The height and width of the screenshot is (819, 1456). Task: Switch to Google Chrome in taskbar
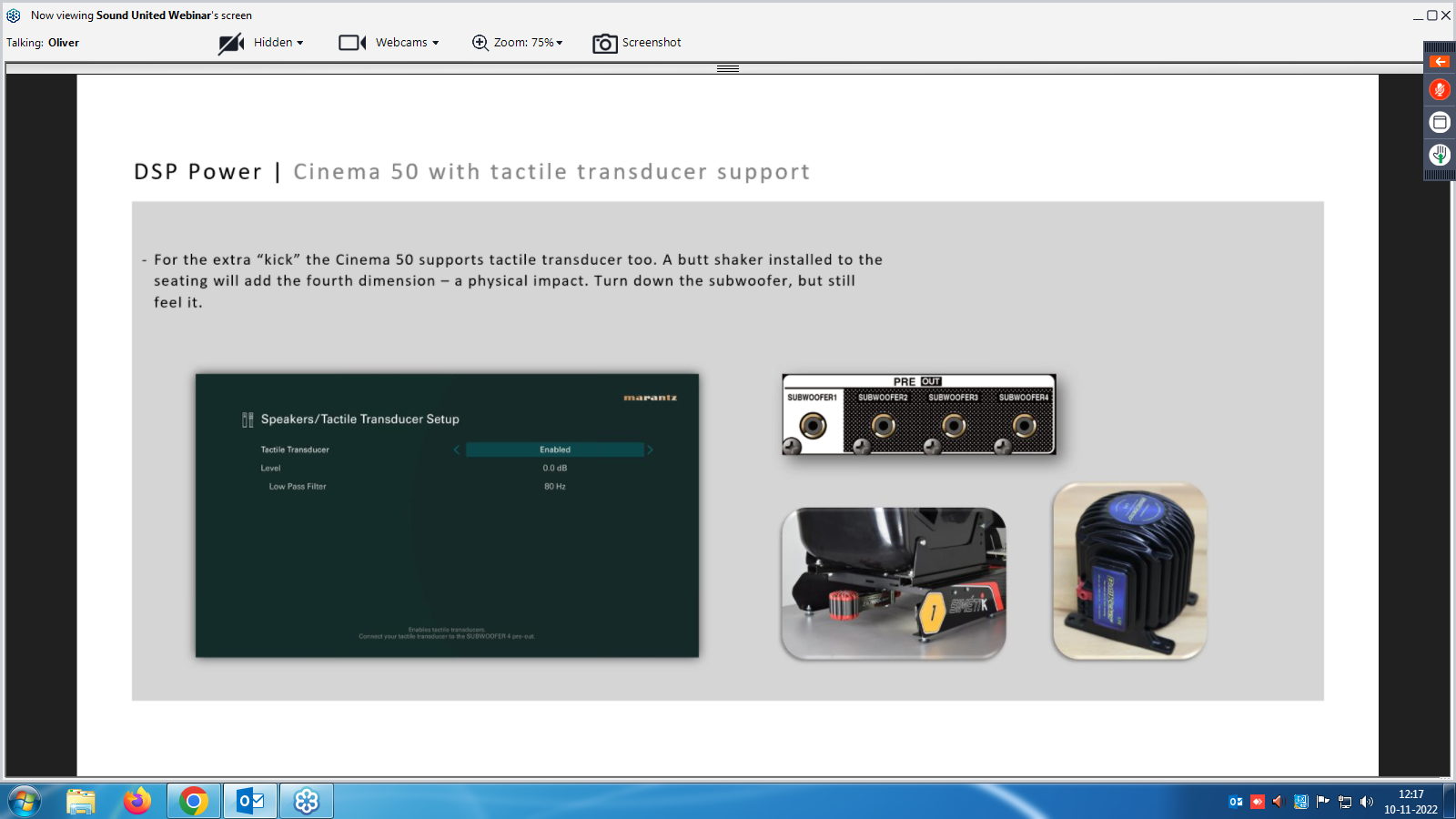[x=194, y=802]
